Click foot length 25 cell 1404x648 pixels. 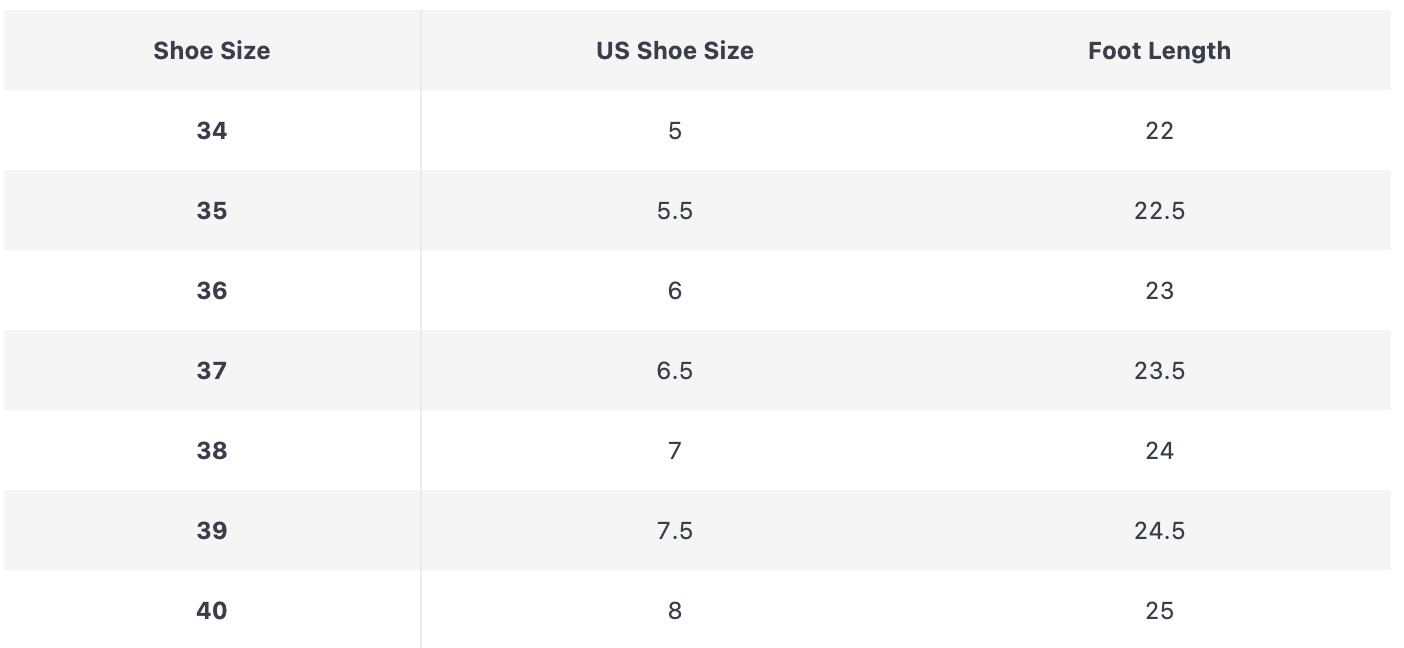point(1159,611)
